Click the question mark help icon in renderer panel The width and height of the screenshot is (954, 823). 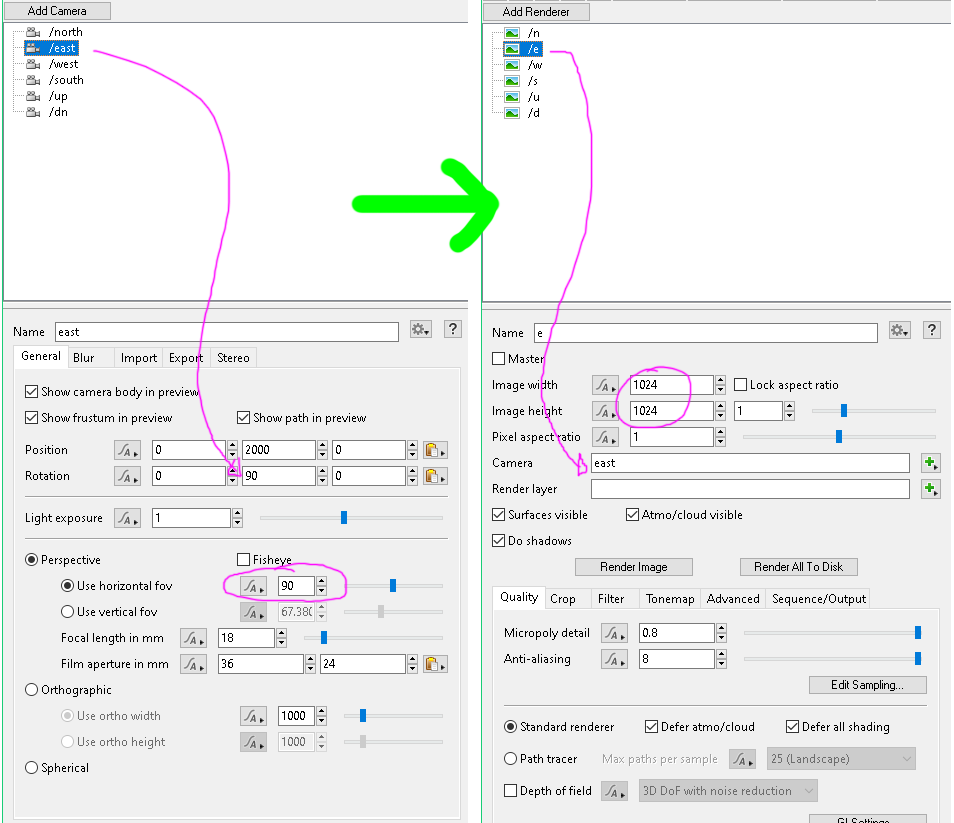[x=931, y=330]
